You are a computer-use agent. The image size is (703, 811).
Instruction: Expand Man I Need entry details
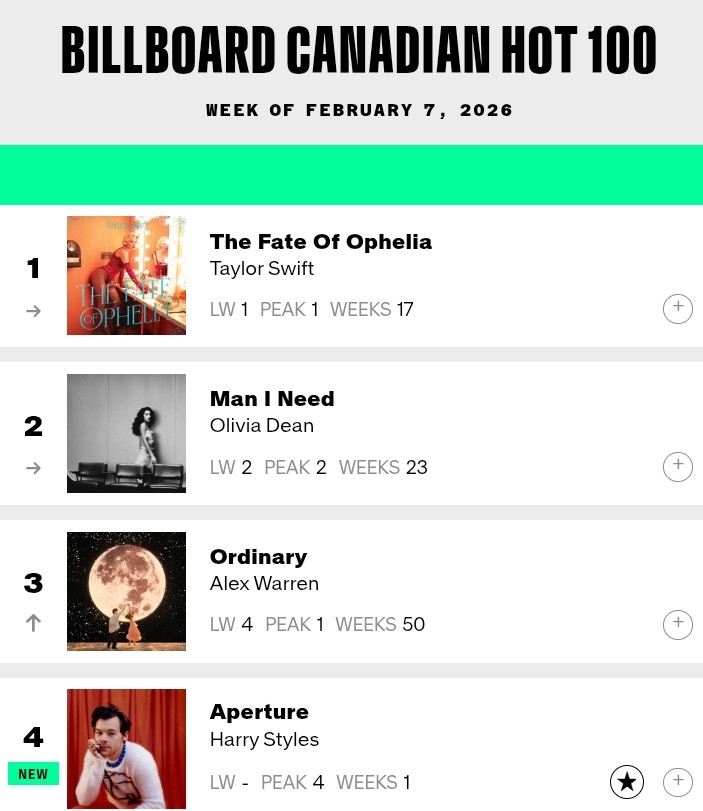pyautogui.click(x=677, y=467)
